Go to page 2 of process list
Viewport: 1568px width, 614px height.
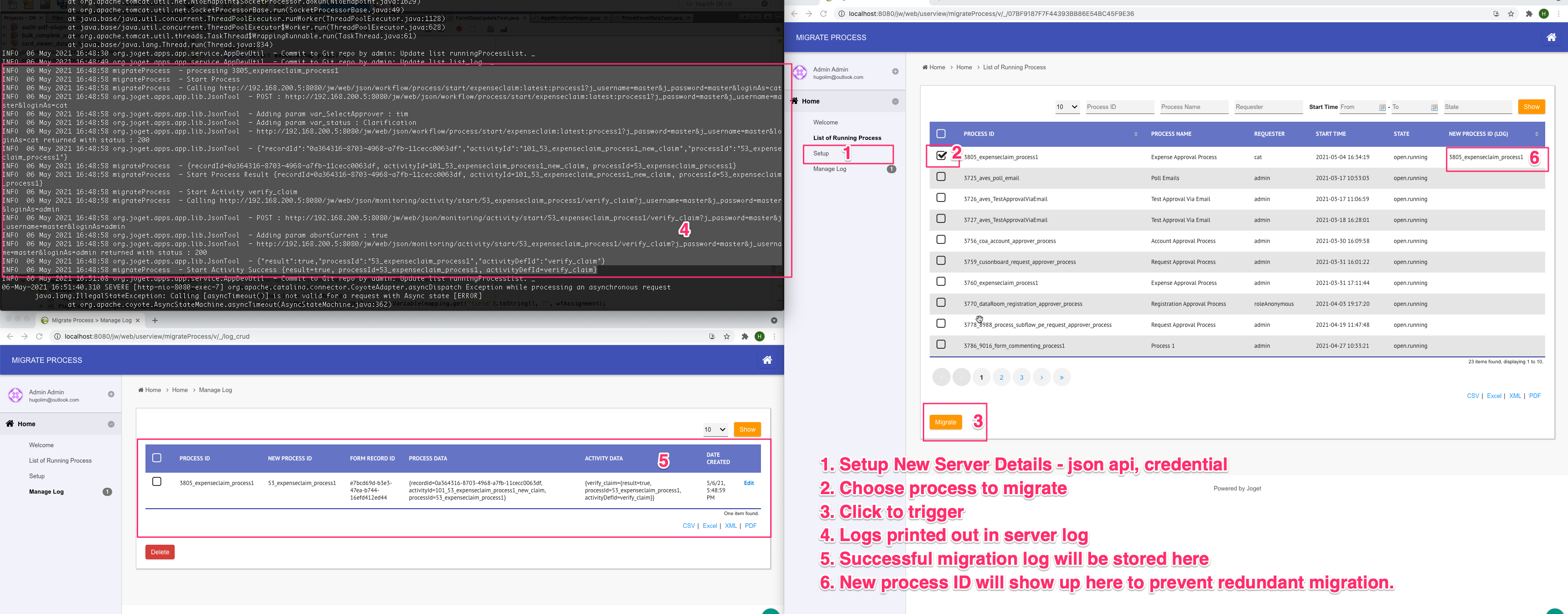pos(1001,377)
